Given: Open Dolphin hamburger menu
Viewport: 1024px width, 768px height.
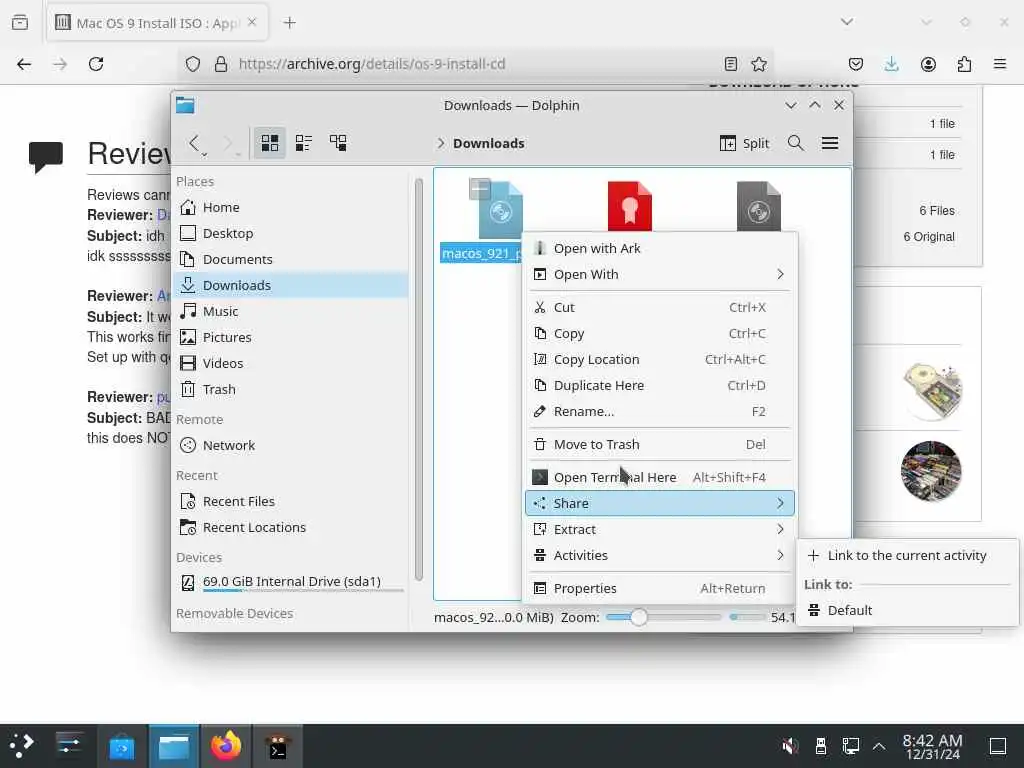Looking at the screenshot, I should pos(830,143).
